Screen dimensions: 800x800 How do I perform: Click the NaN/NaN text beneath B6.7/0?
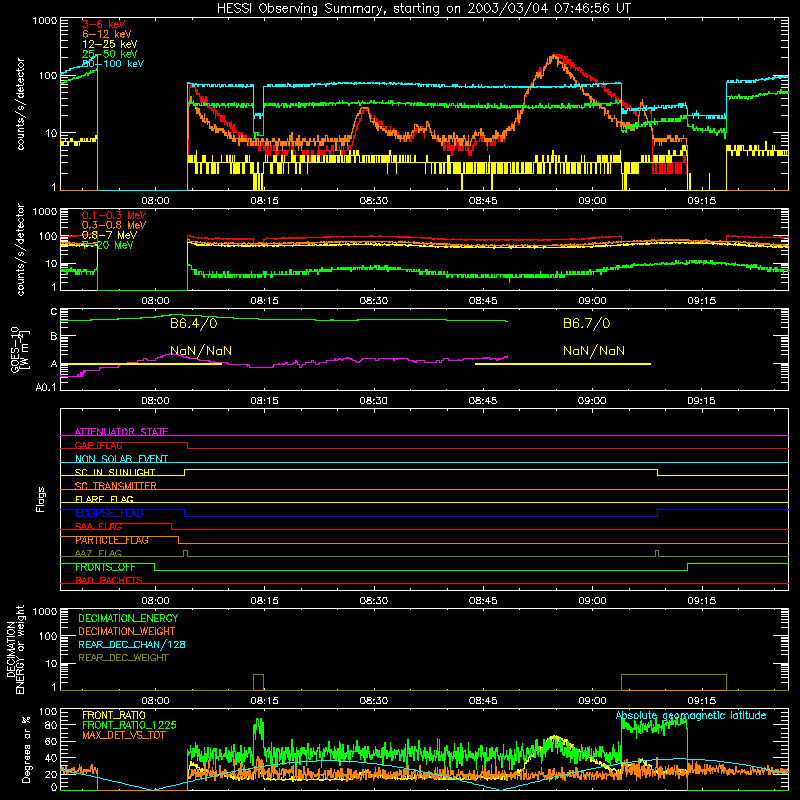point(594,351)
